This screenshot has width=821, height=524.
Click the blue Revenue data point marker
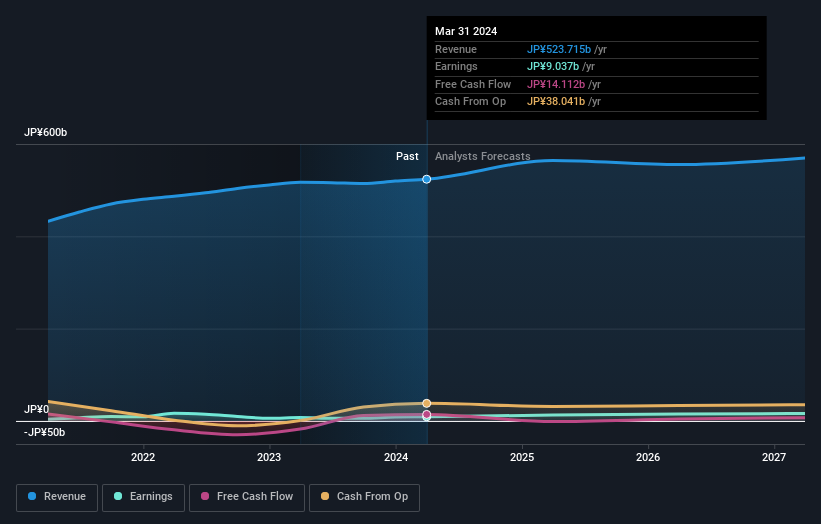(427, 179)
